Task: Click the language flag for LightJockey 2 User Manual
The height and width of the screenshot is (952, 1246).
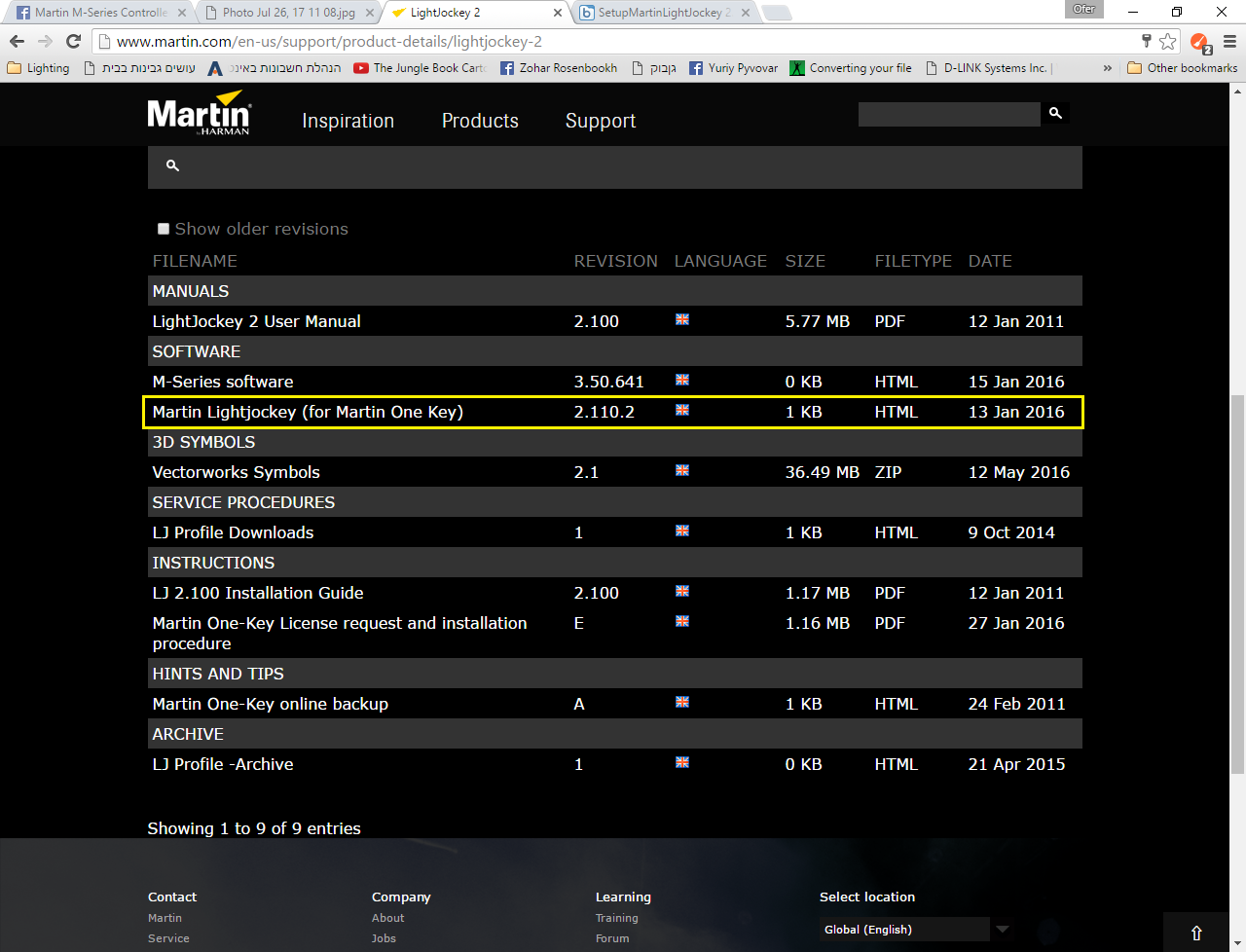Action: tap(682, 319)
